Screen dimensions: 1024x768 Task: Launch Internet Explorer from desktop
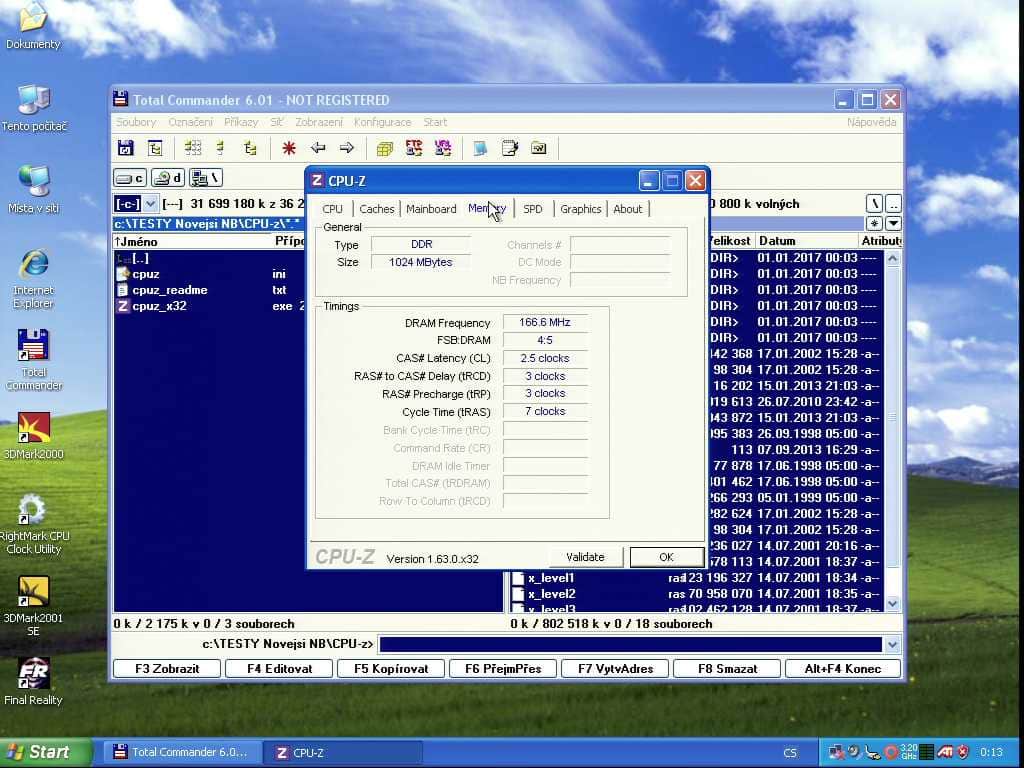33,279
